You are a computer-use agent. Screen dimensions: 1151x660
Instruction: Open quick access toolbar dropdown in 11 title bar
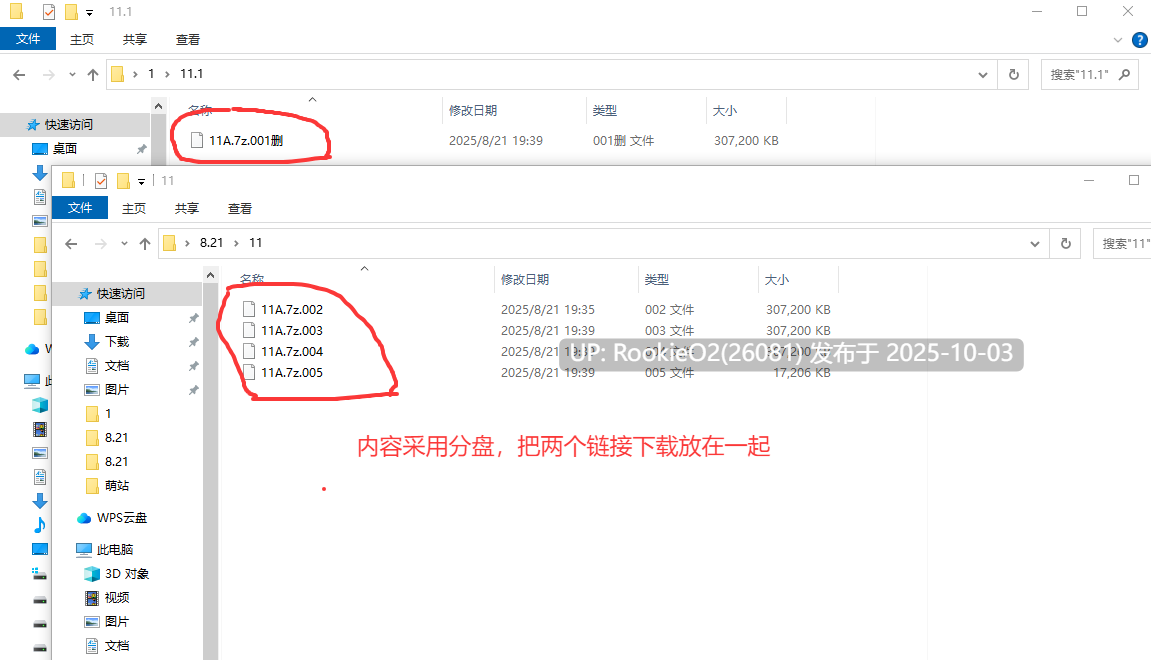point(142,181)
